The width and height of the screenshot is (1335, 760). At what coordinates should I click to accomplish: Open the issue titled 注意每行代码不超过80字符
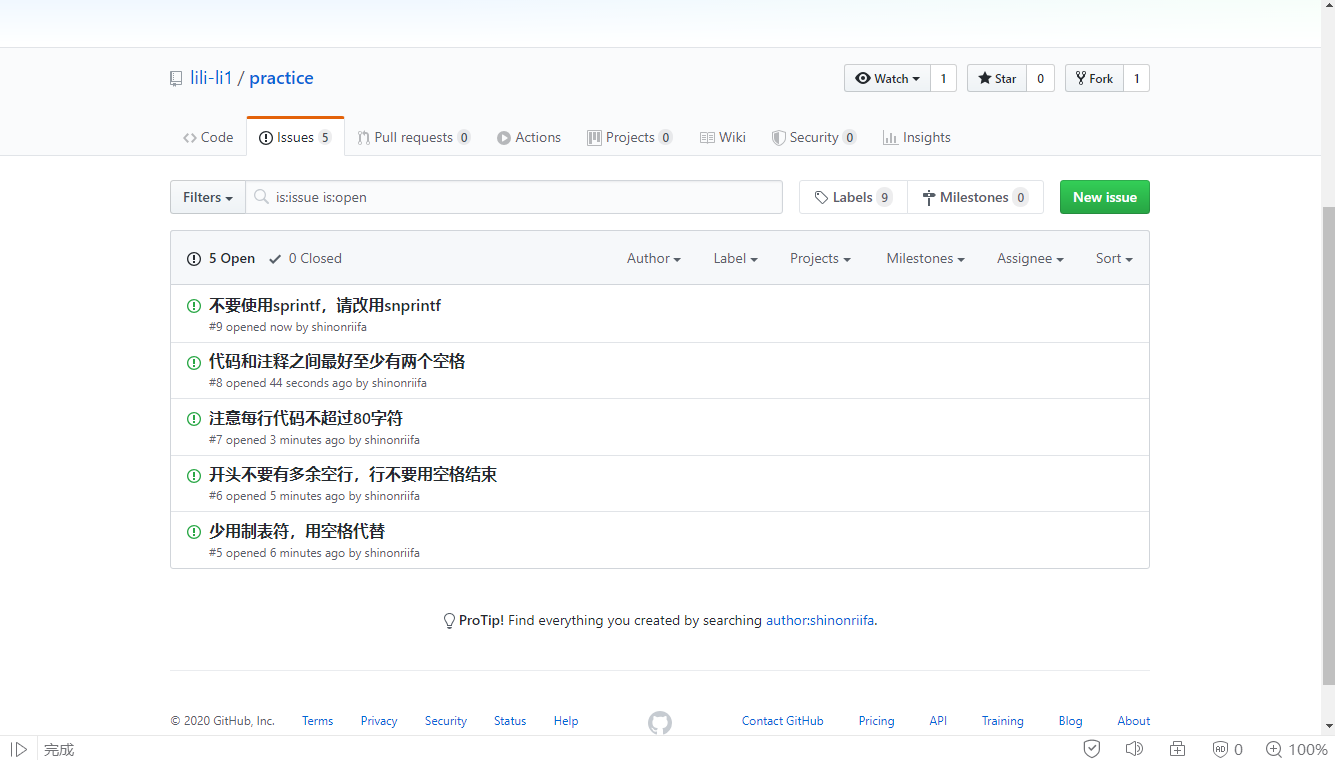[x=306, y=419]
